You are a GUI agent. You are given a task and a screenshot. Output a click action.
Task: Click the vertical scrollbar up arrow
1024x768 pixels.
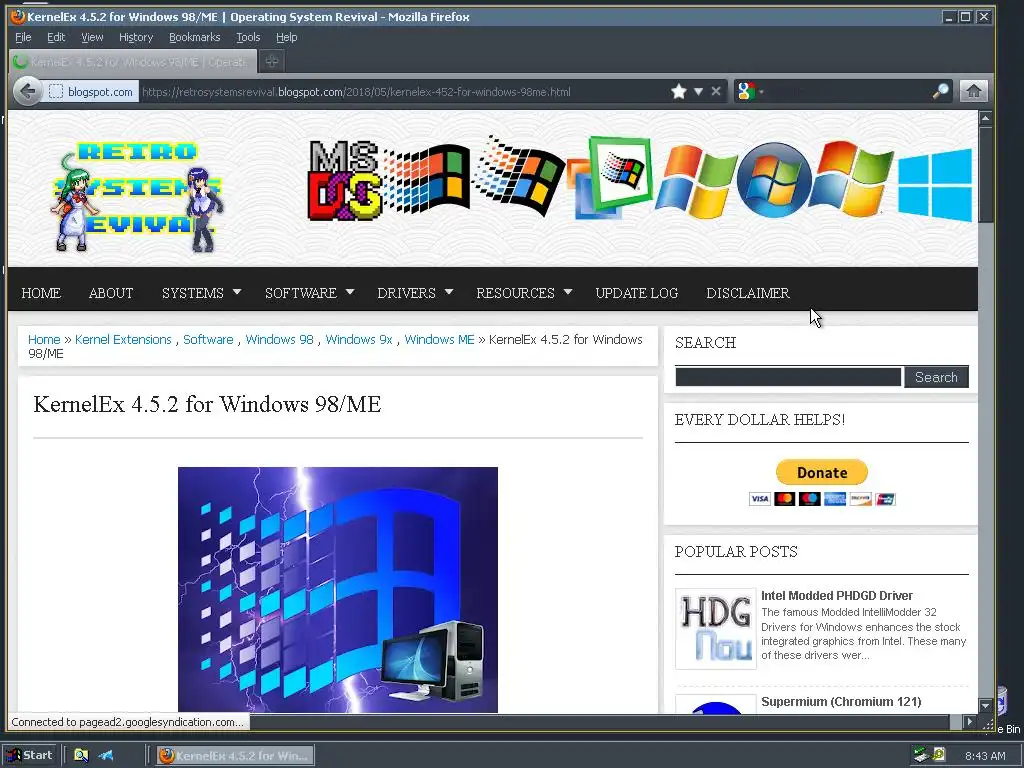[985, 118]
